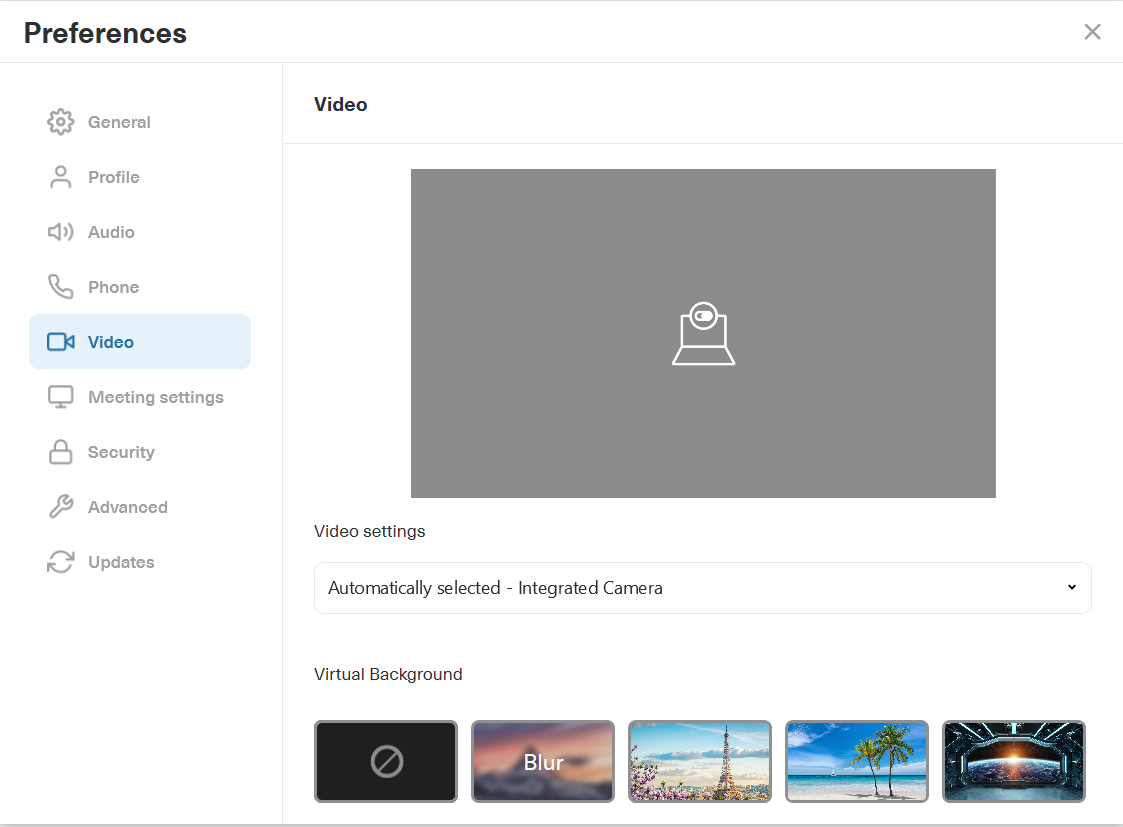Select the Advanced wrench icon
Viewport: 1123px width, 827px height.
(x=61, y=506)
